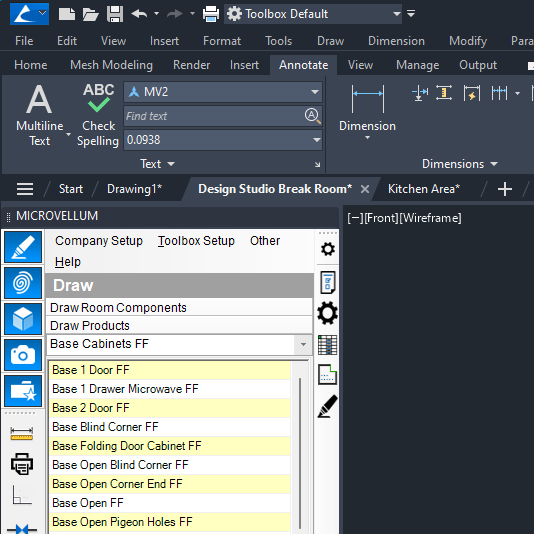This screenshot has width=534, height=534.
Task: Open the MV2 text style dropdown
Action: pyautogui.click(x=223, y=92)
